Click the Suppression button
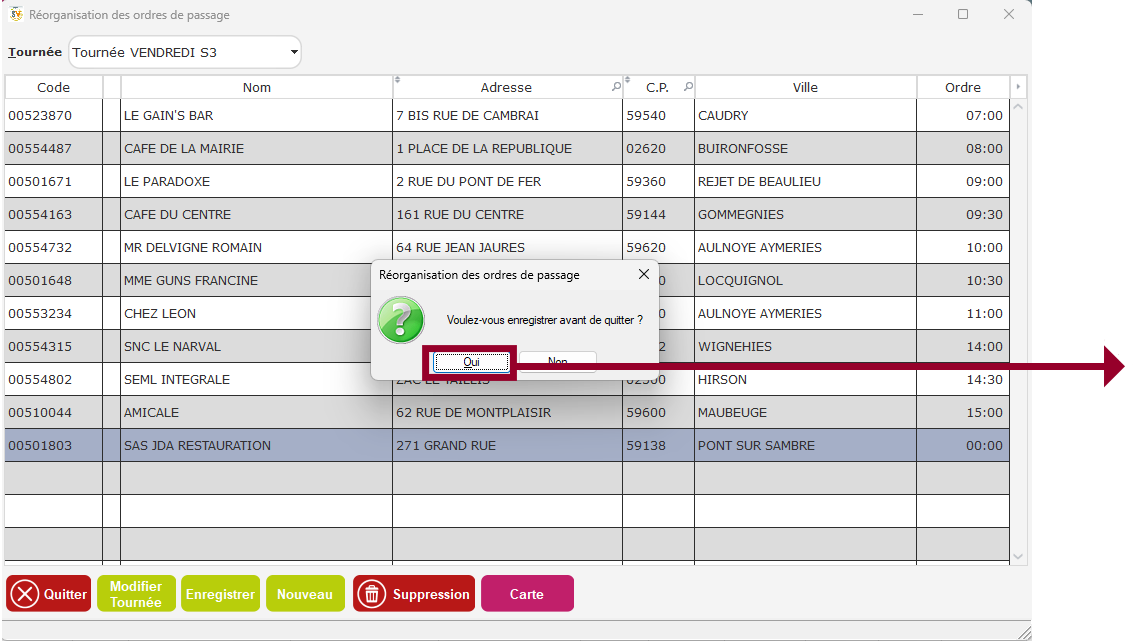Screen dimensions: 1133x641 point(414,593)
